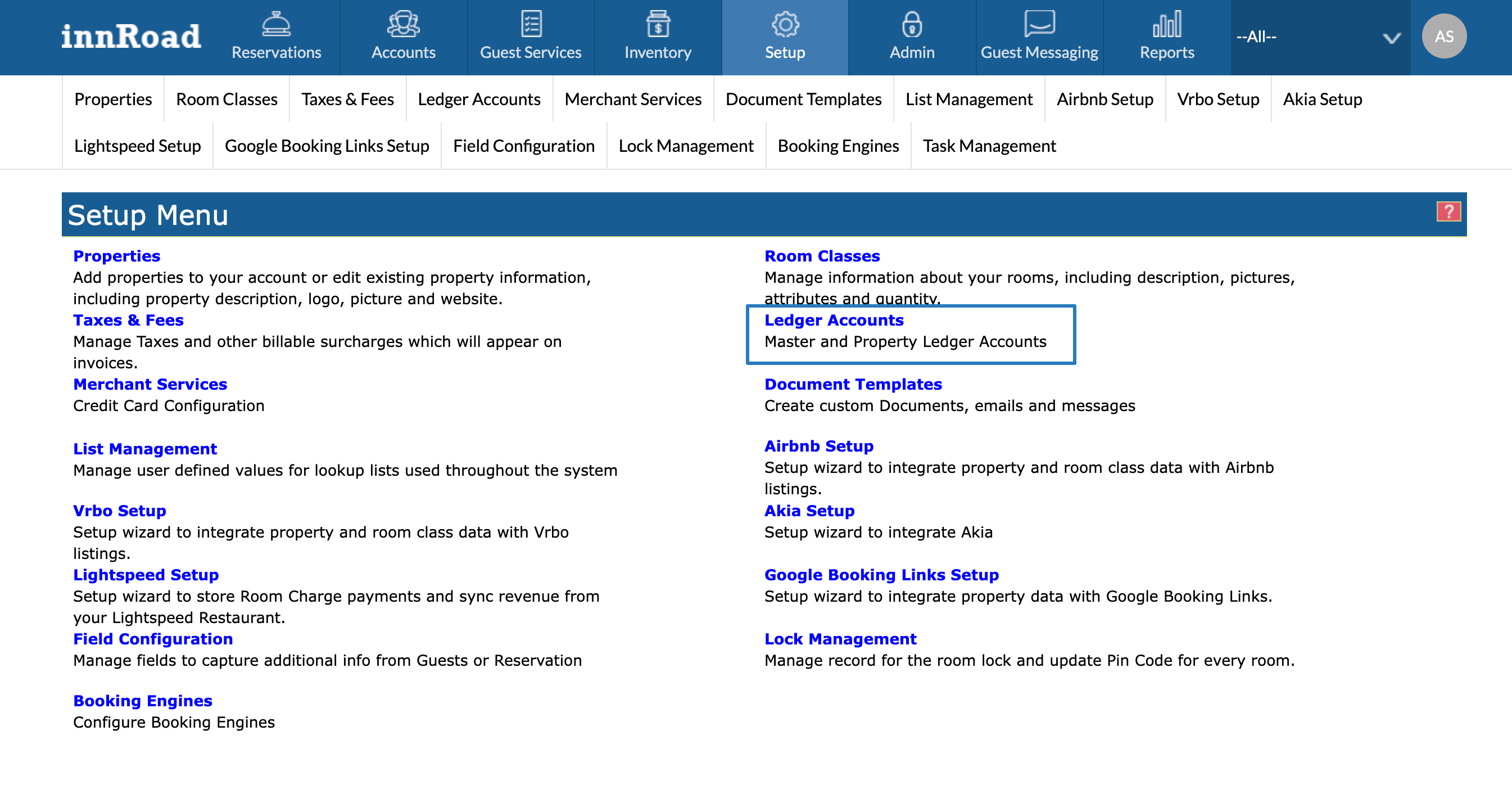1512x803 pixels.
Task: Click the Guest Services checklist icon
Action: 531,24
